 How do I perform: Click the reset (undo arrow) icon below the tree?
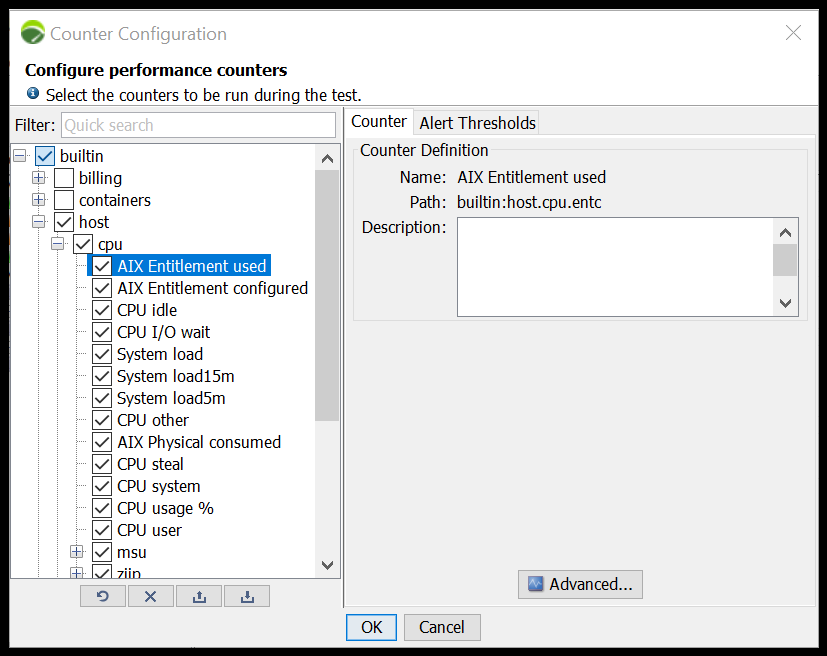coord(103,596)
